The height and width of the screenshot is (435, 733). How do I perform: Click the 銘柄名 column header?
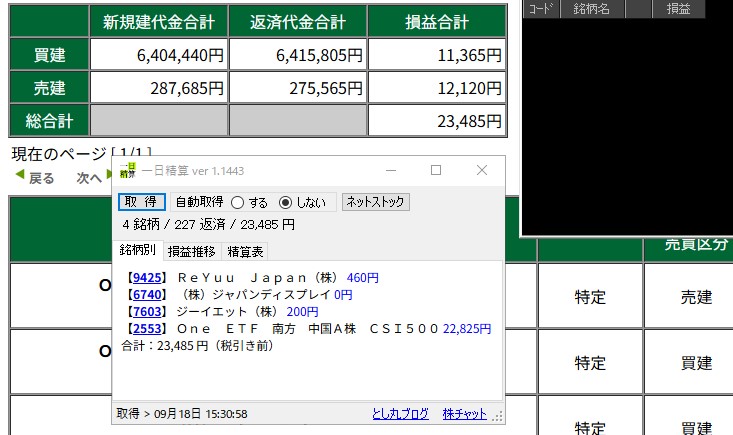592,9
